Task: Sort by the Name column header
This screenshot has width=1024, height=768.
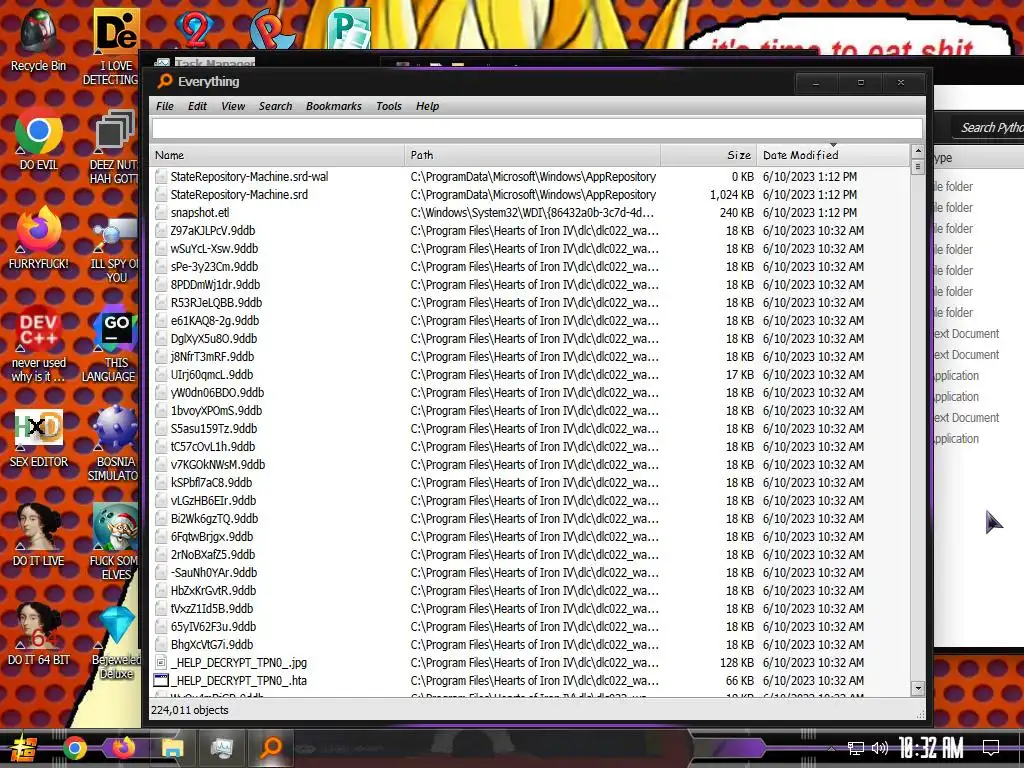Action: 278,155
